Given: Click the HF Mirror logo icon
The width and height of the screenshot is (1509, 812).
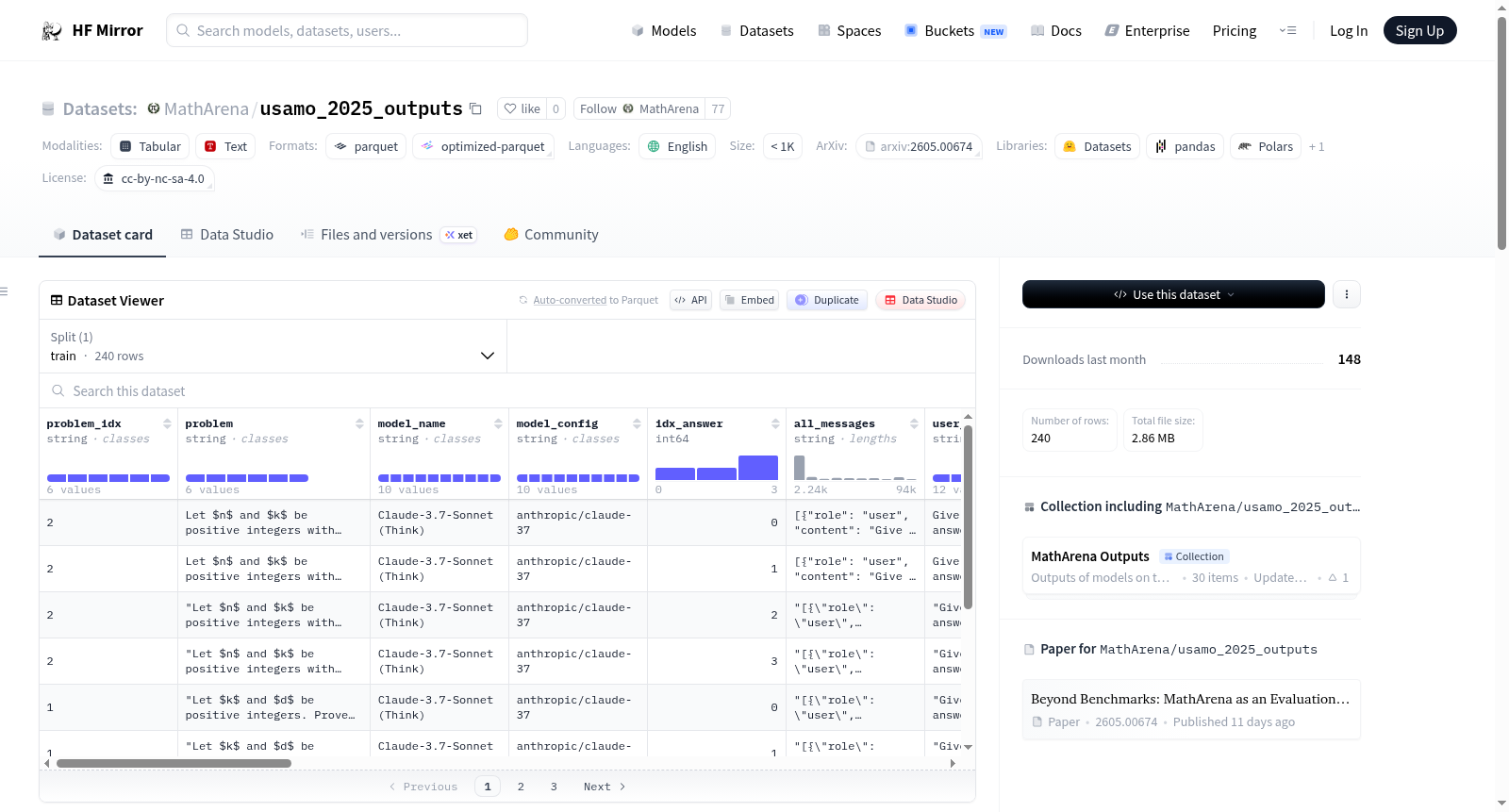Looking at the screenshot, I should click(x=52, y=31).
